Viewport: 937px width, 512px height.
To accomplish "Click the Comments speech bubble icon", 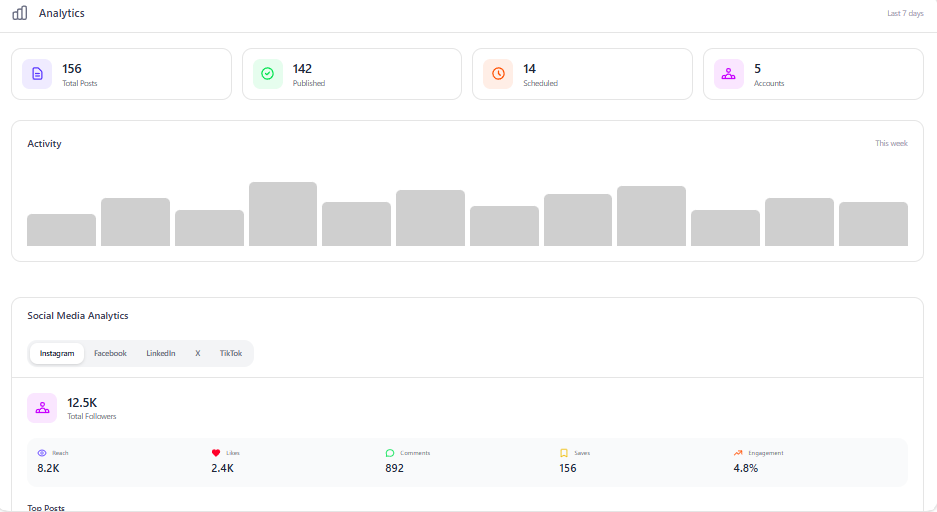I will [390, 453].
